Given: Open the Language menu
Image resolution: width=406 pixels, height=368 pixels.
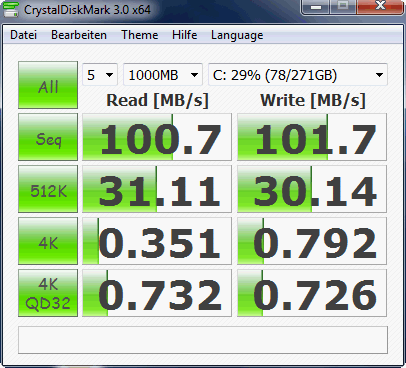Looking at the screenshot, I should pyautogui.click(x=237, y=35).
